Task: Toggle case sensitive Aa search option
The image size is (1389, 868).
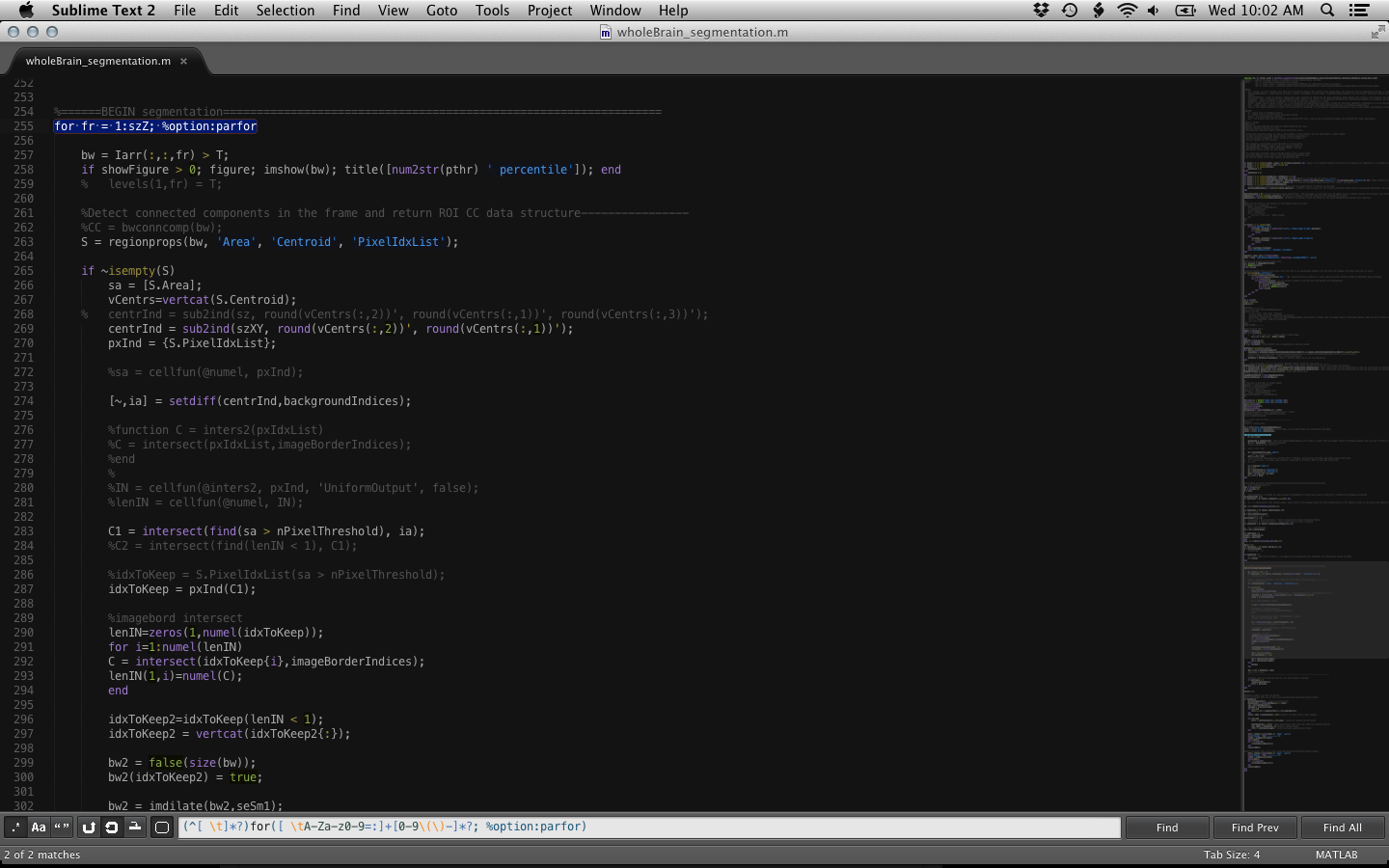Action: click(x=39, y=827)
